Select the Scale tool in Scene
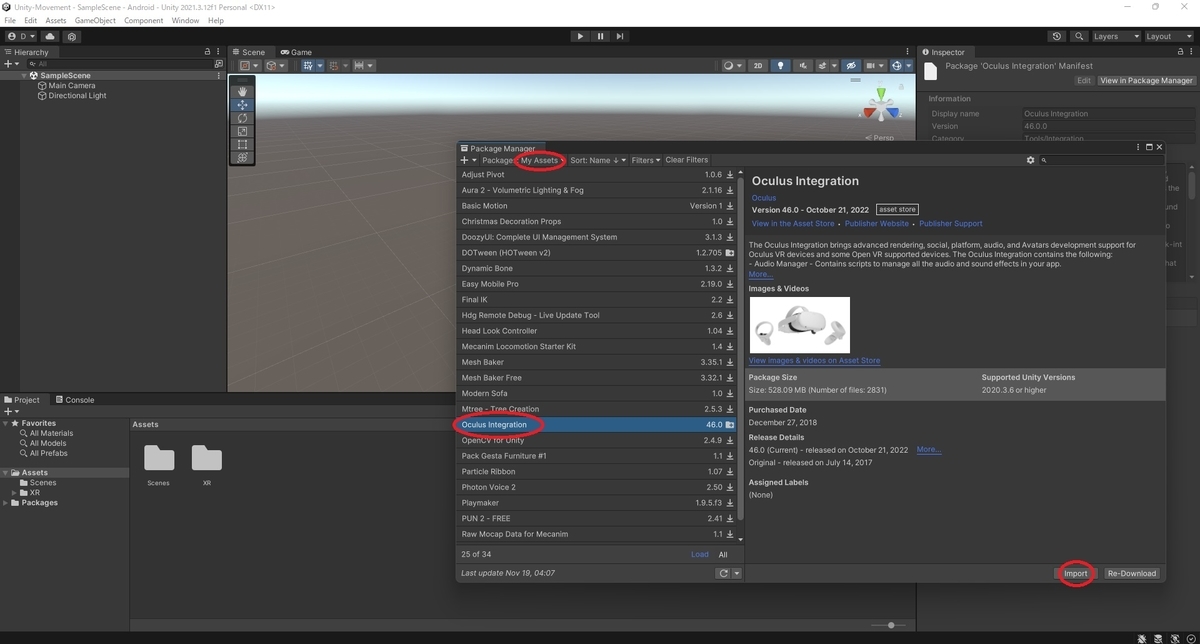 tap(242, 131)
